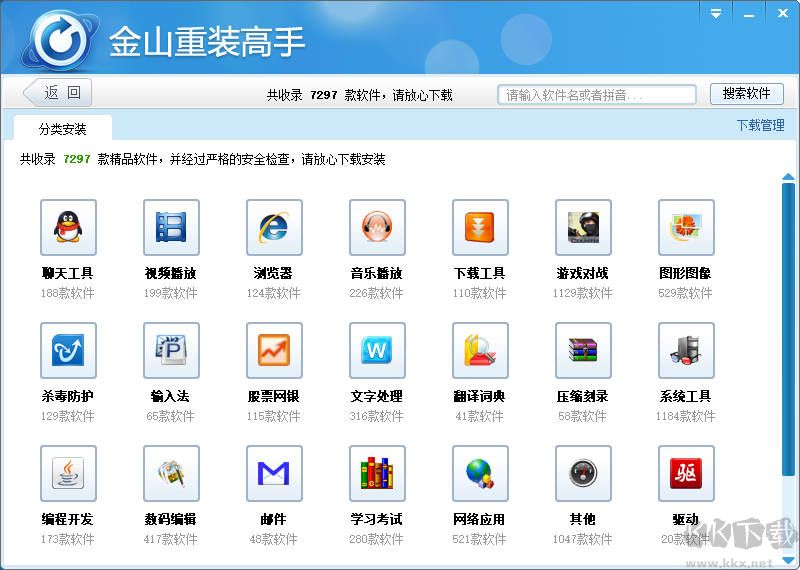Click the 音乐播放 music player icon

[377, 228]
